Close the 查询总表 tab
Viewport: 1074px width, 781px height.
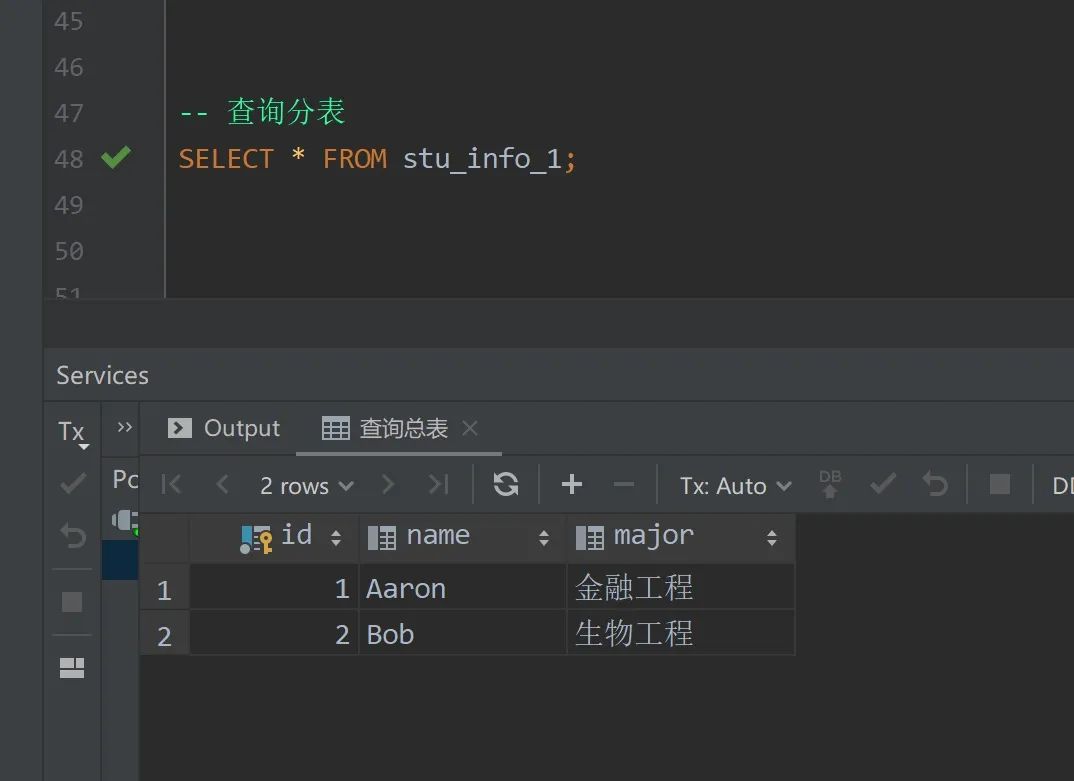470,428
